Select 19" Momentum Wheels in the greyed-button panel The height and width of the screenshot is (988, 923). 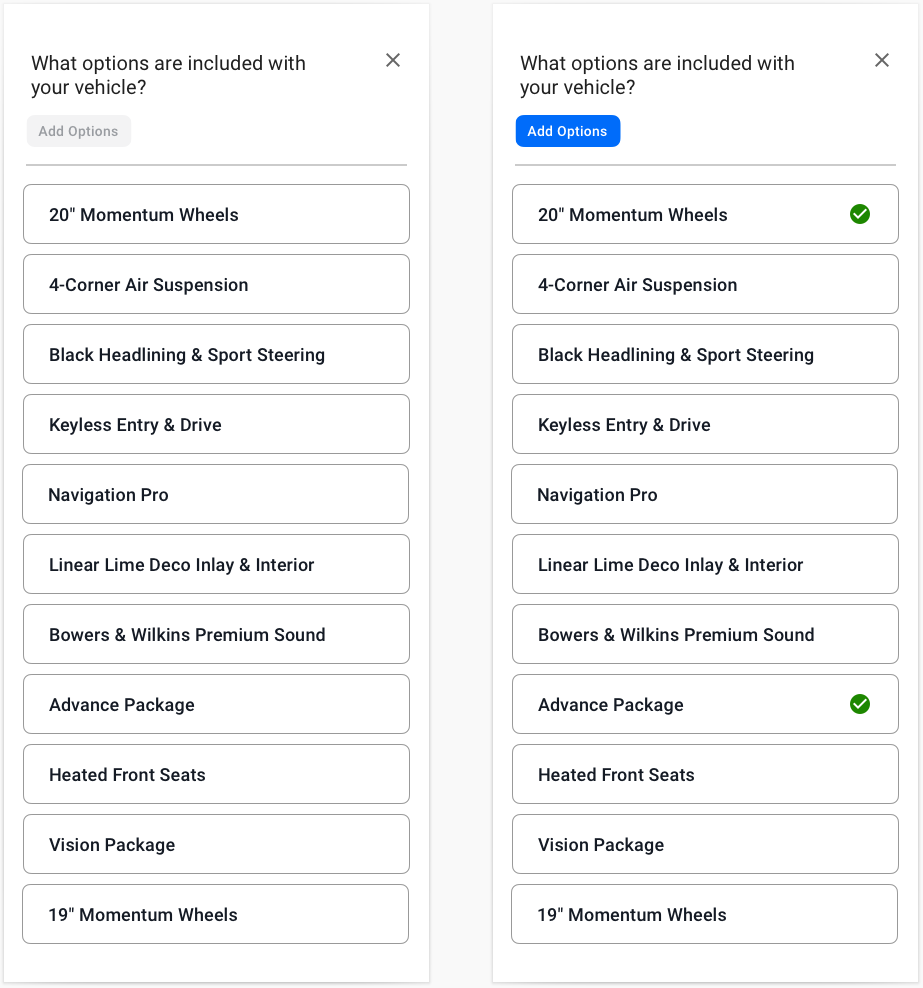click(215, 914)
